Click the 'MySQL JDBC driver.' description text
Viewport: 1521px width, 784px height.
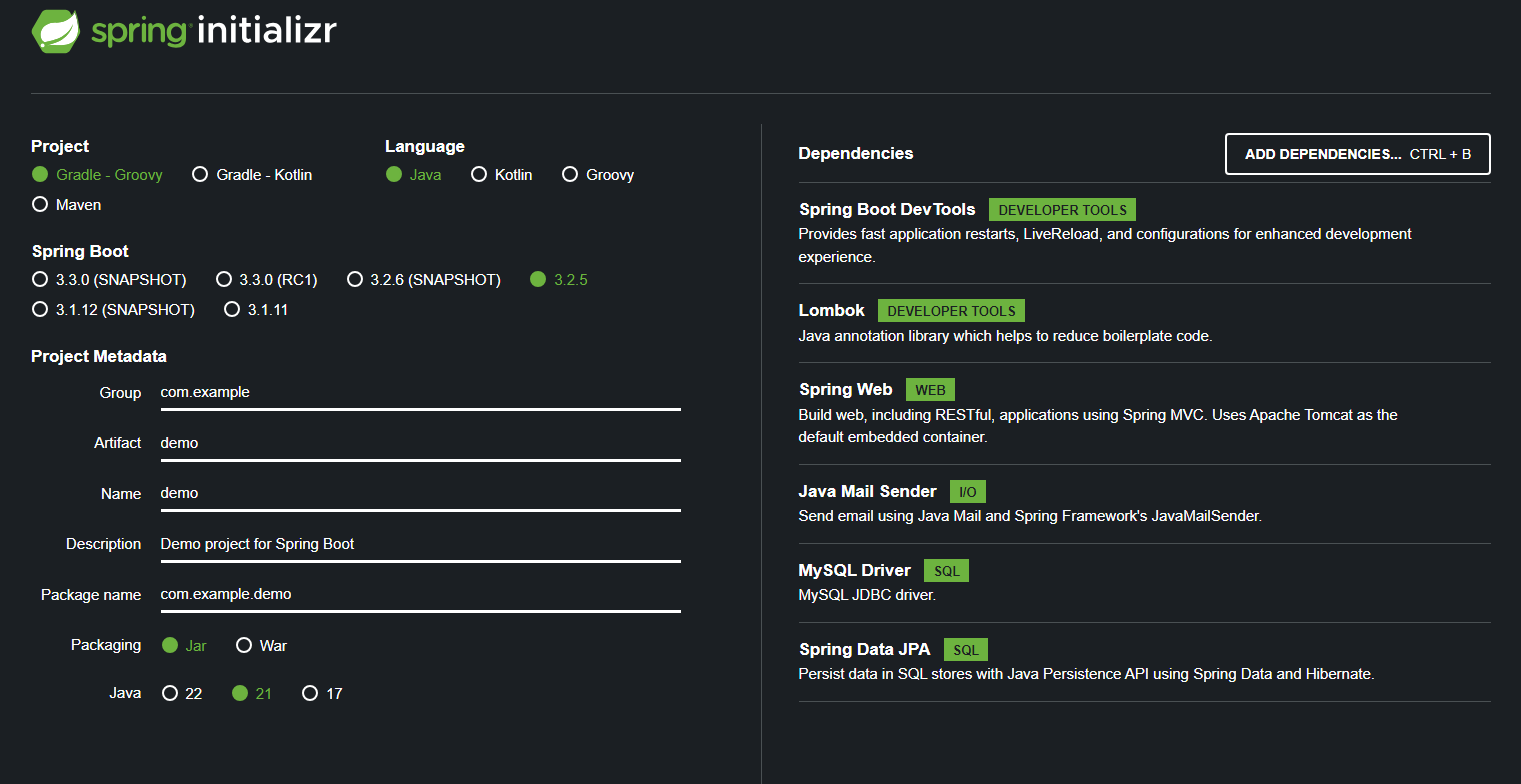[867, 595]
